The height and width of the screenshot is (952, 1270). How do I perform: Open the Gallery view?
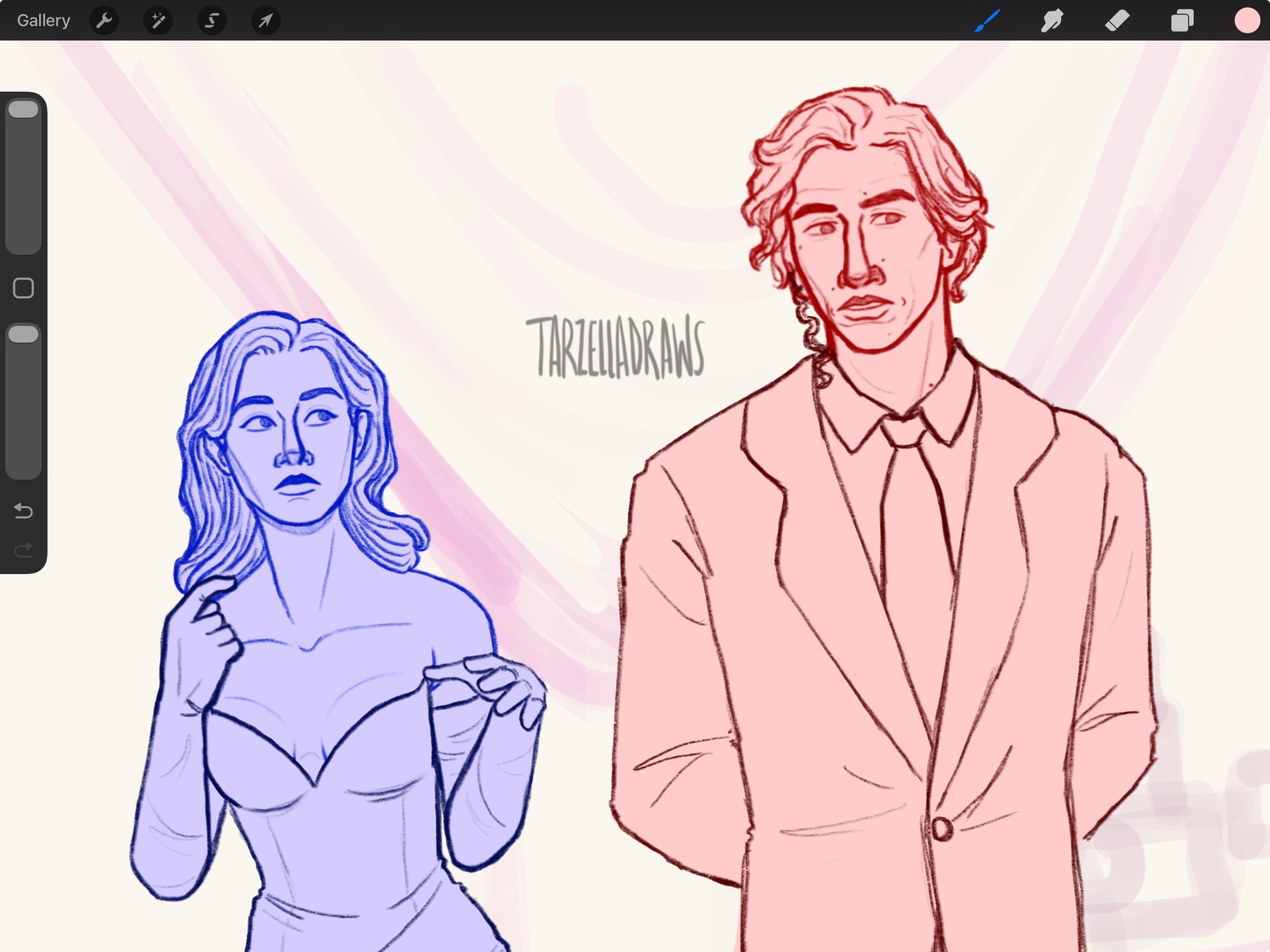coord(43,20)
